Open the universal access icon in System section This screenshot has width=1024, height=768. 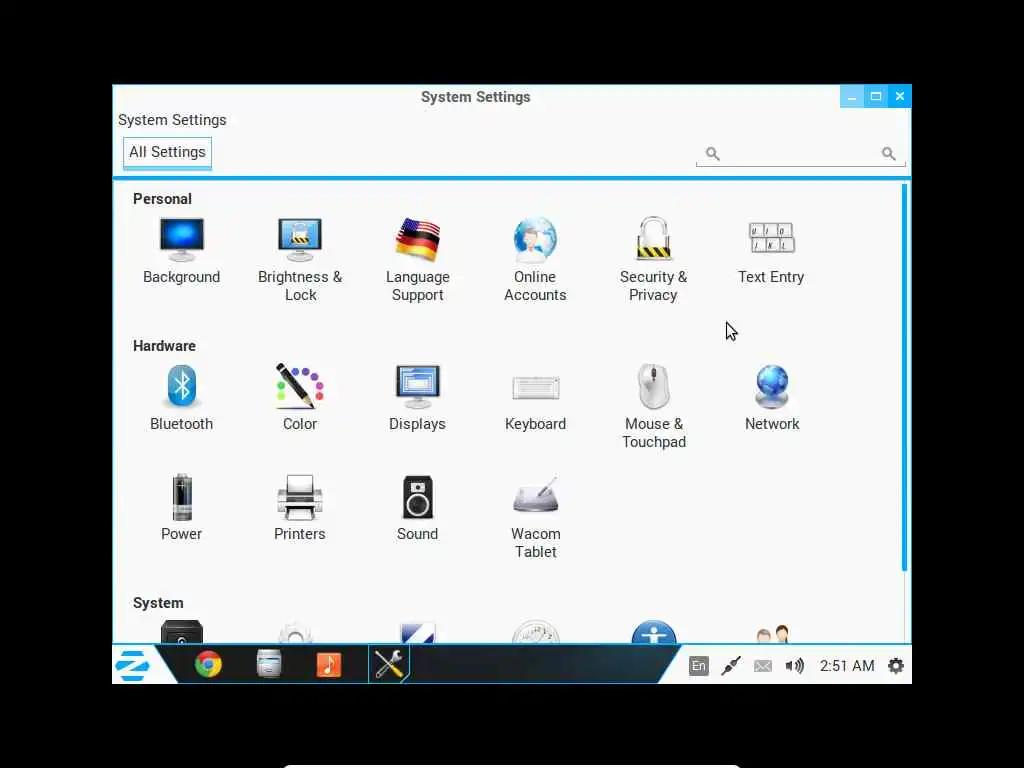pyautogui.click(x=654, y=632)
